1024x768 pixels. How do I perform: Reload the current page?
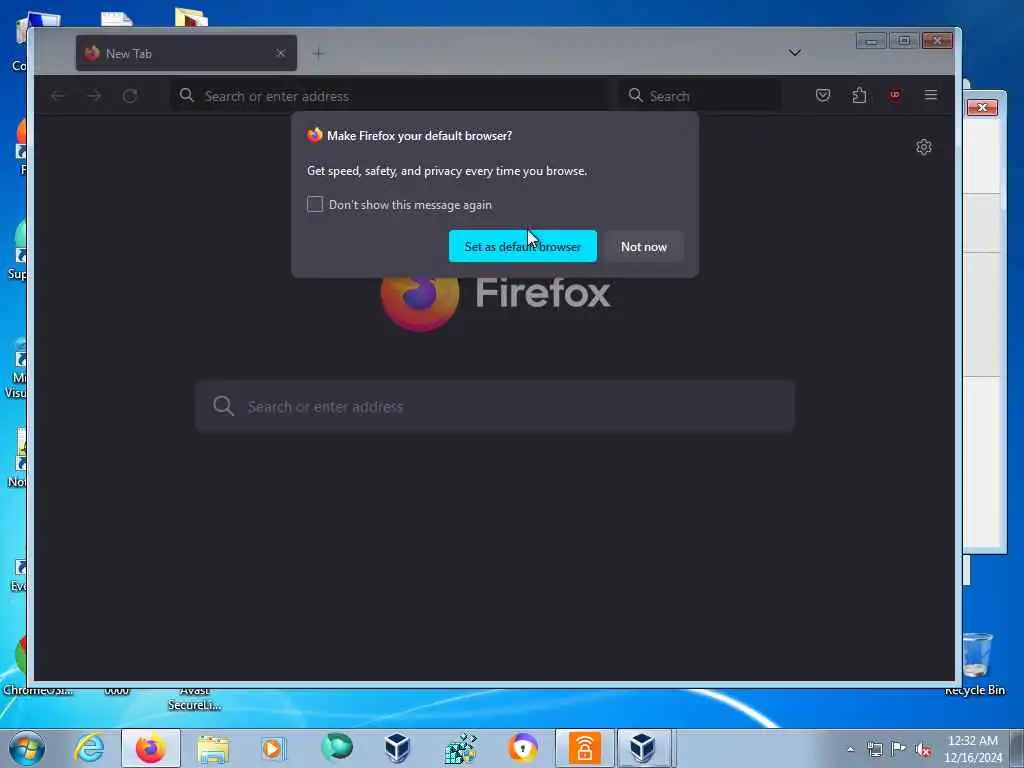pos(130,96)
